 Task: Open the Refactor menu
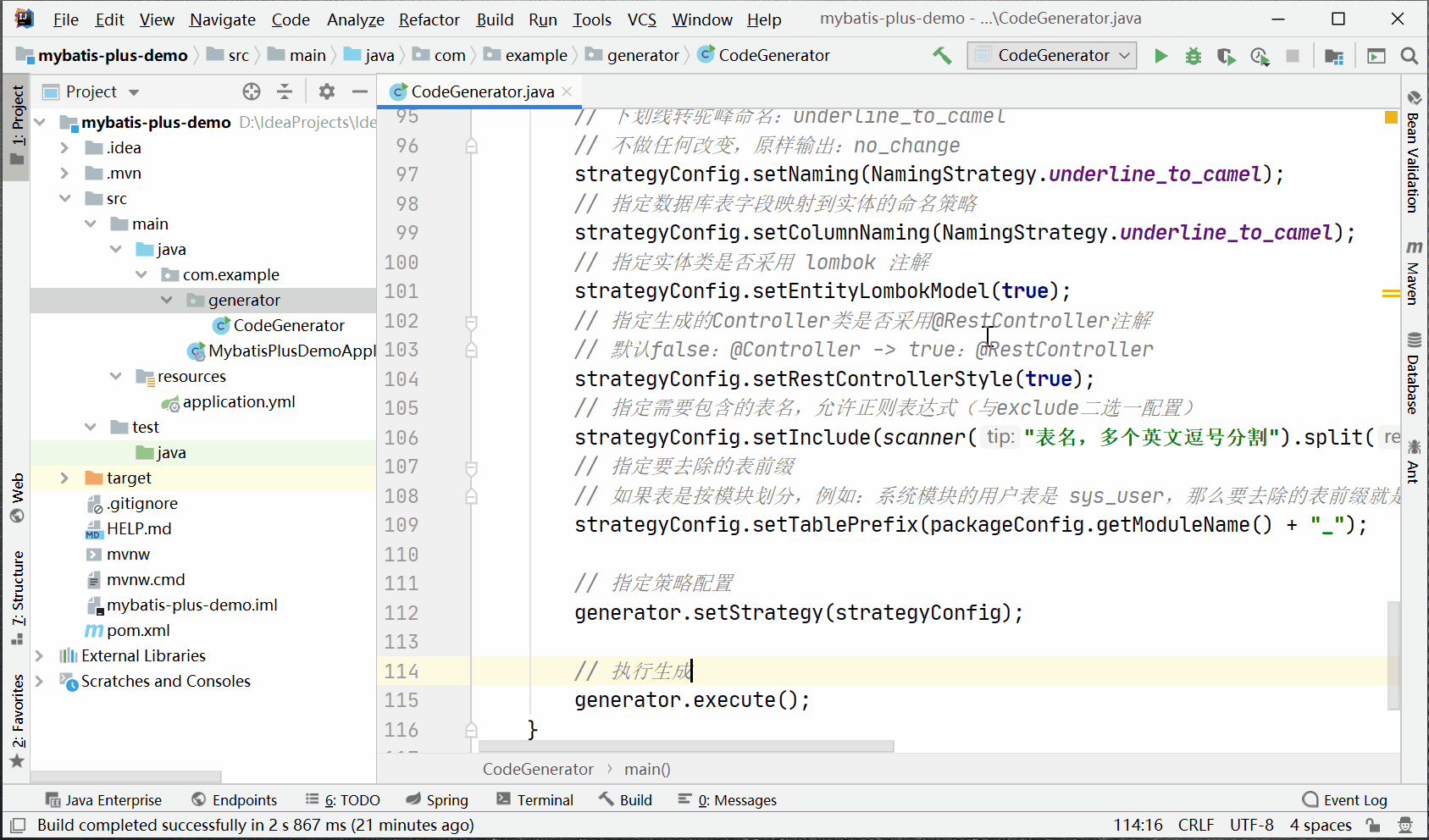pyautogui.click(x=429, y=19)
